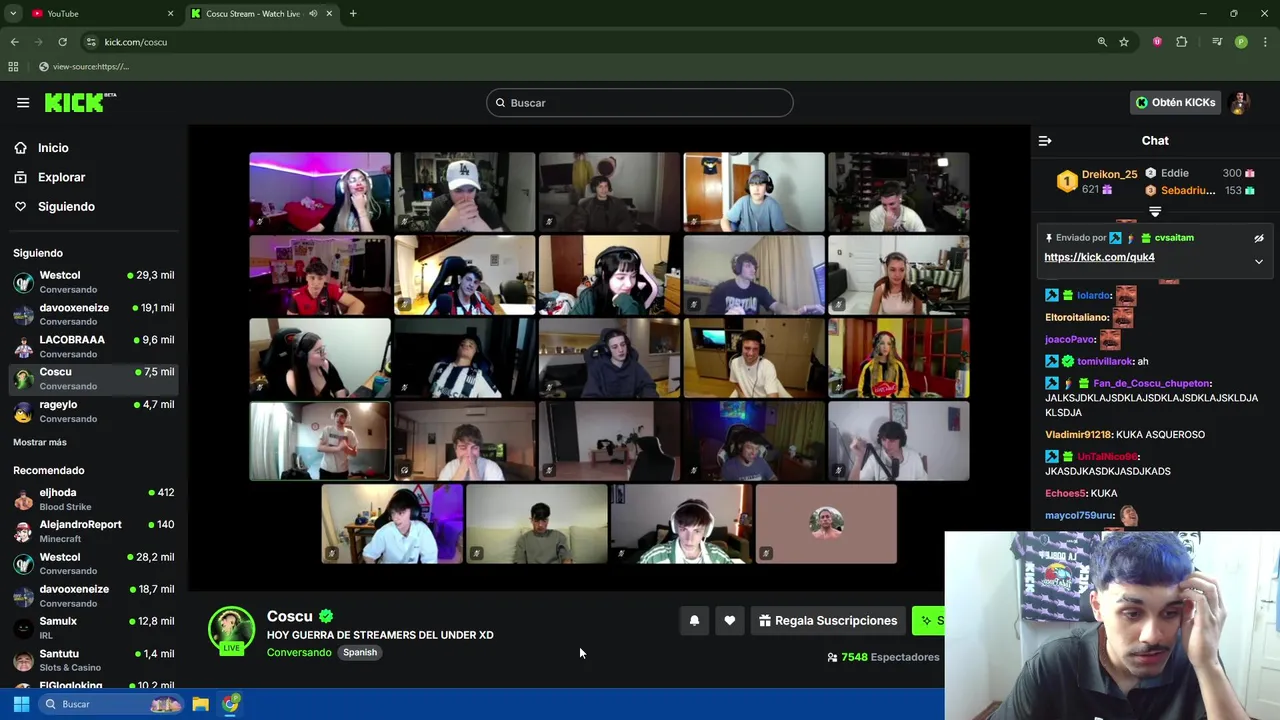Image resolution: width=1280 pixels, height=720 pixels.
Task: Go back in browser history
Action: tap(14, 42)
